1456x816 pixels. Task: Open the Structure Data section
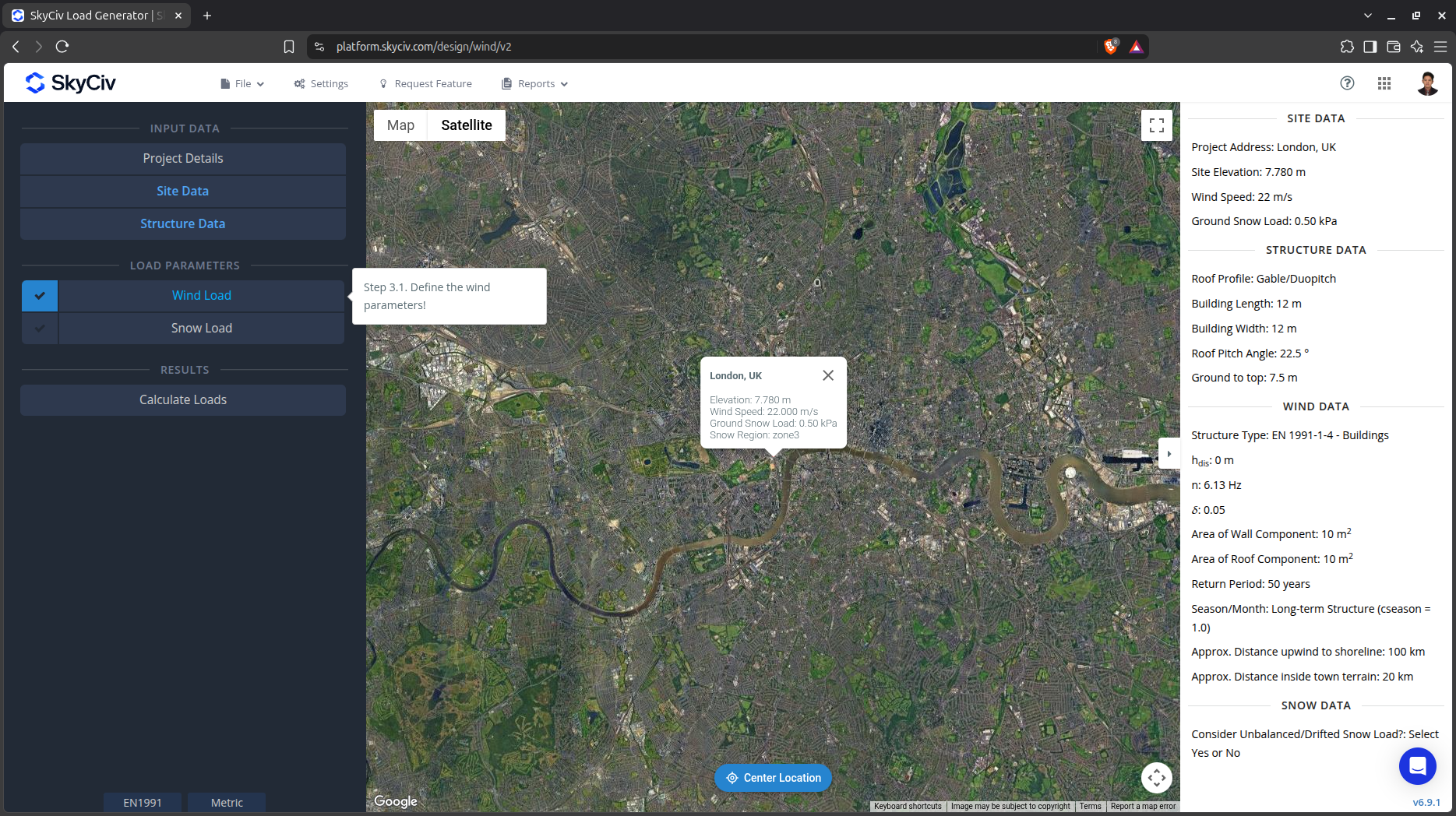coord(183,224)
